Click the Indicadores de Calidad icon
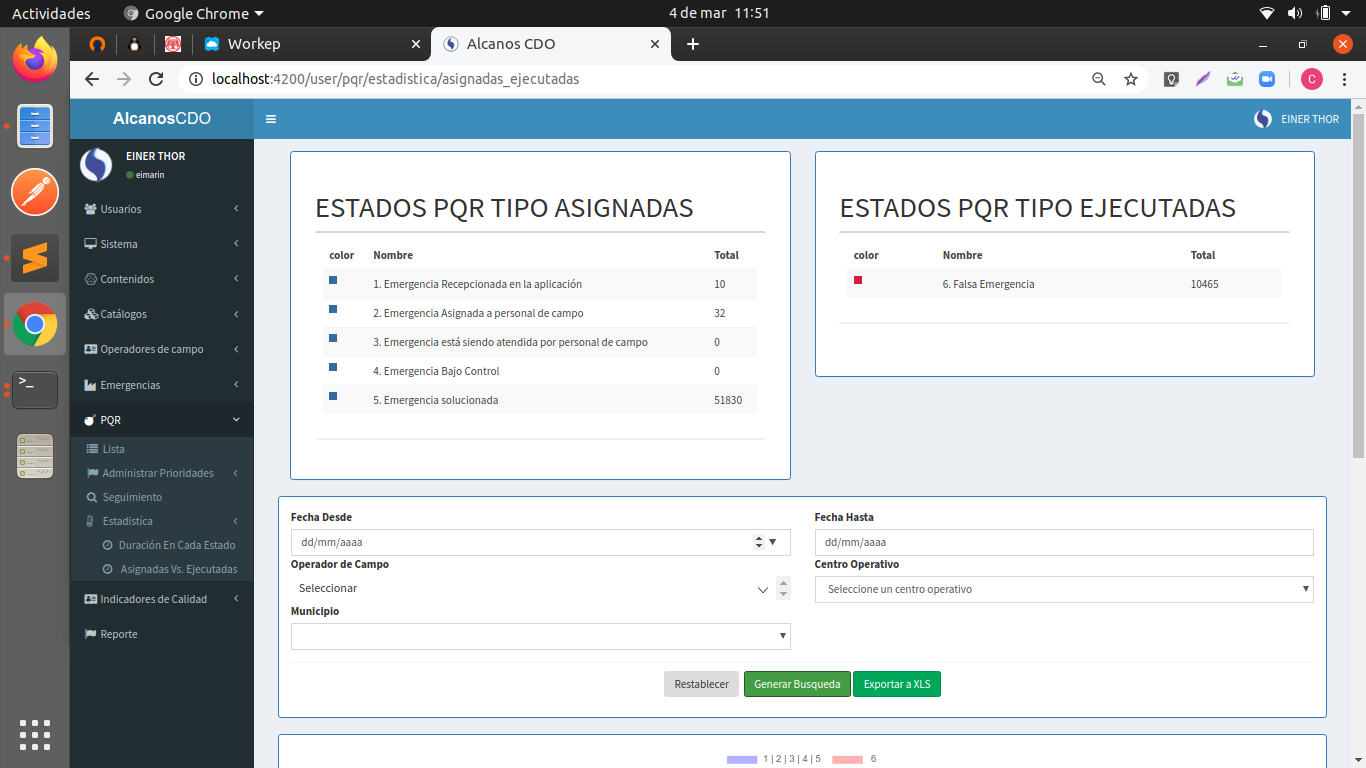1366x768 pixels. pos(91,599)
